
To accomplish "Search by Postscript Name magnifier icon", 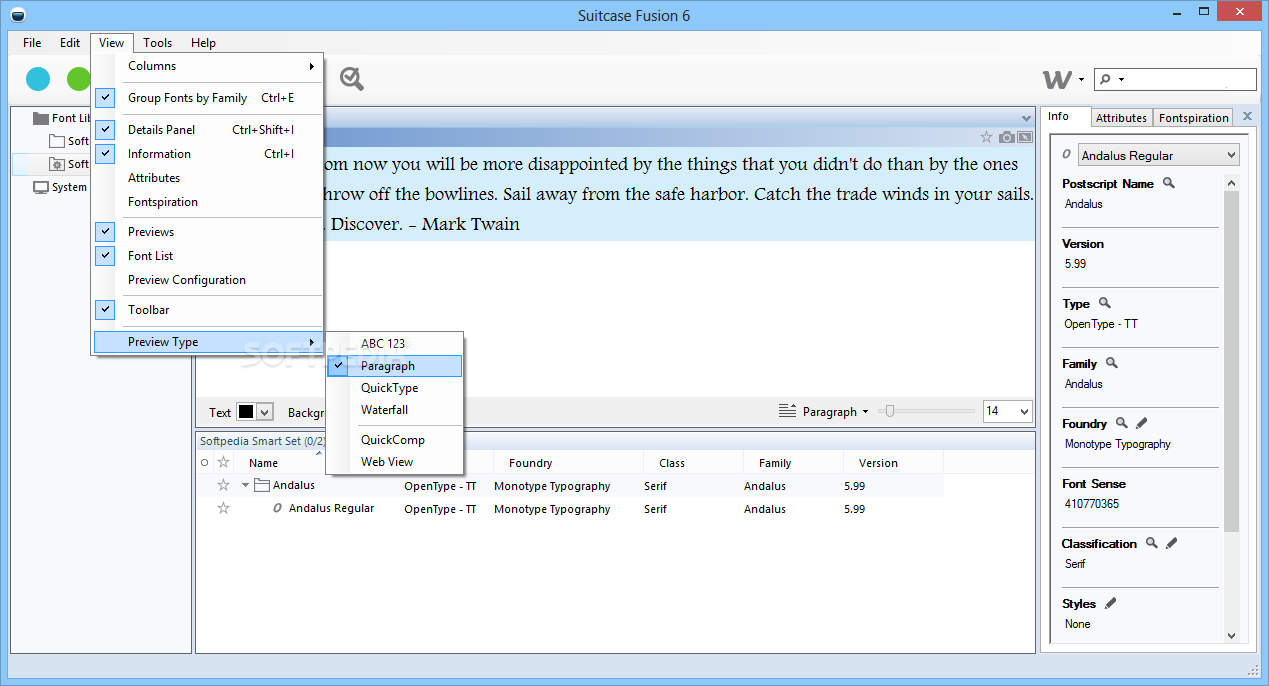I will (x=1168, y=183).
